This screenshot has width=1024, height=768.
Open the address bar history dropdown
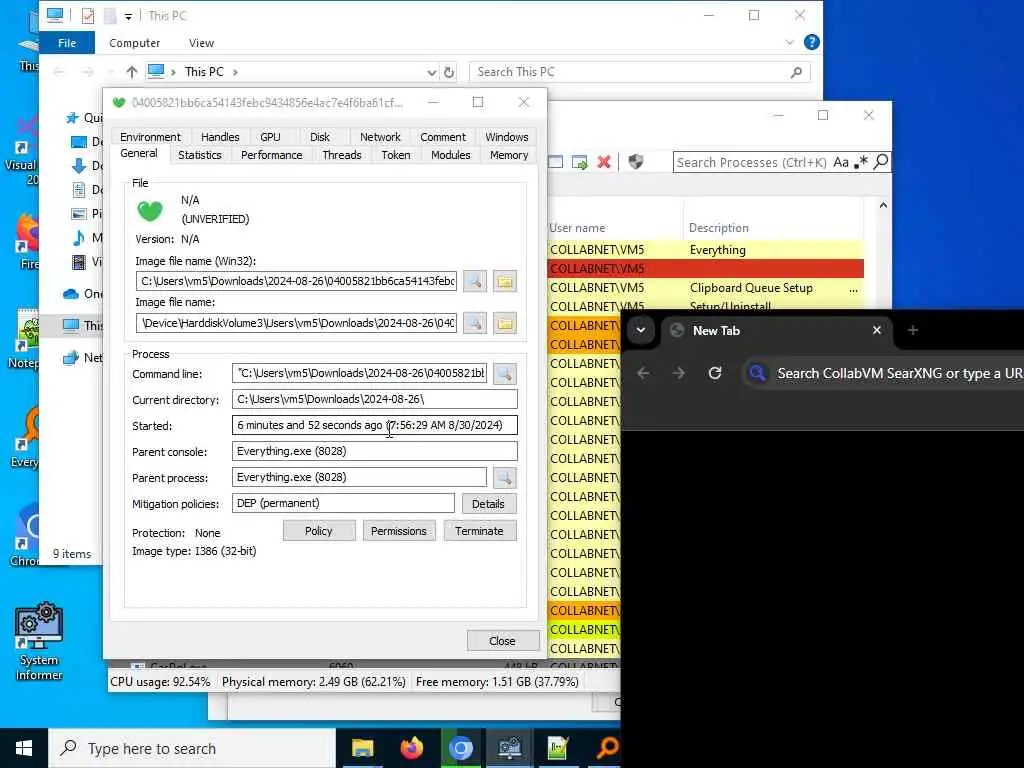click(x=432, y=72)
